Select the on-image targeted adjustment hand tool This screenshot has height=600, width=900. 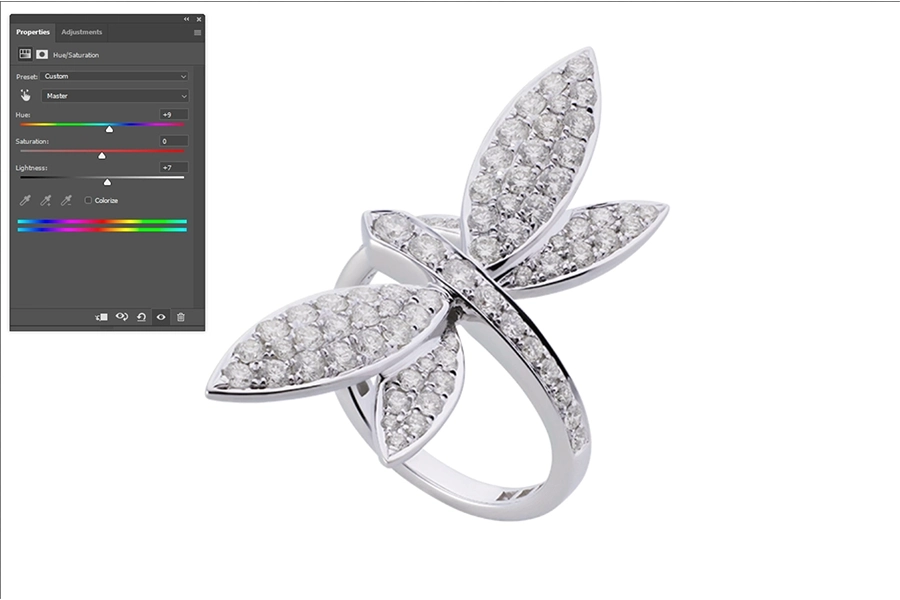(25, 95)
